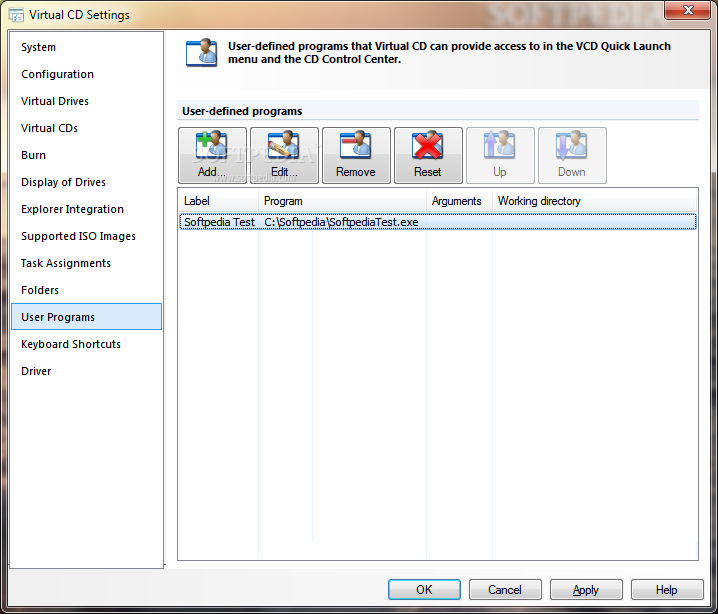Open the Virtual CDs section

[x=87, y=128]
